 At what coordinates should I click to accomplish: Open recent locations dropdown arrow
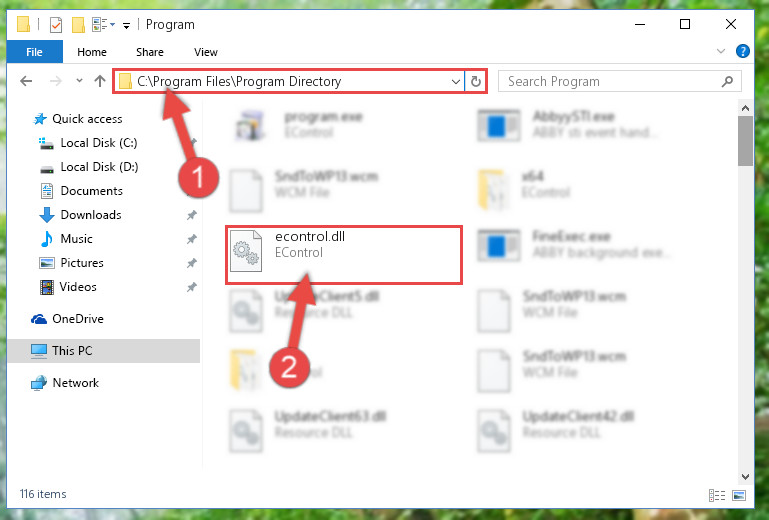pos(79,81)
